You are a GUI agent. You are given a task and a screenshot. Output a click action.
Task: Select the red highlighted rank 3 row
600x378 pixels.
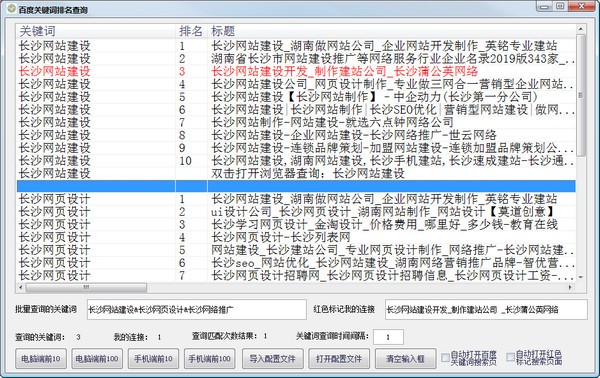point(296,71)
